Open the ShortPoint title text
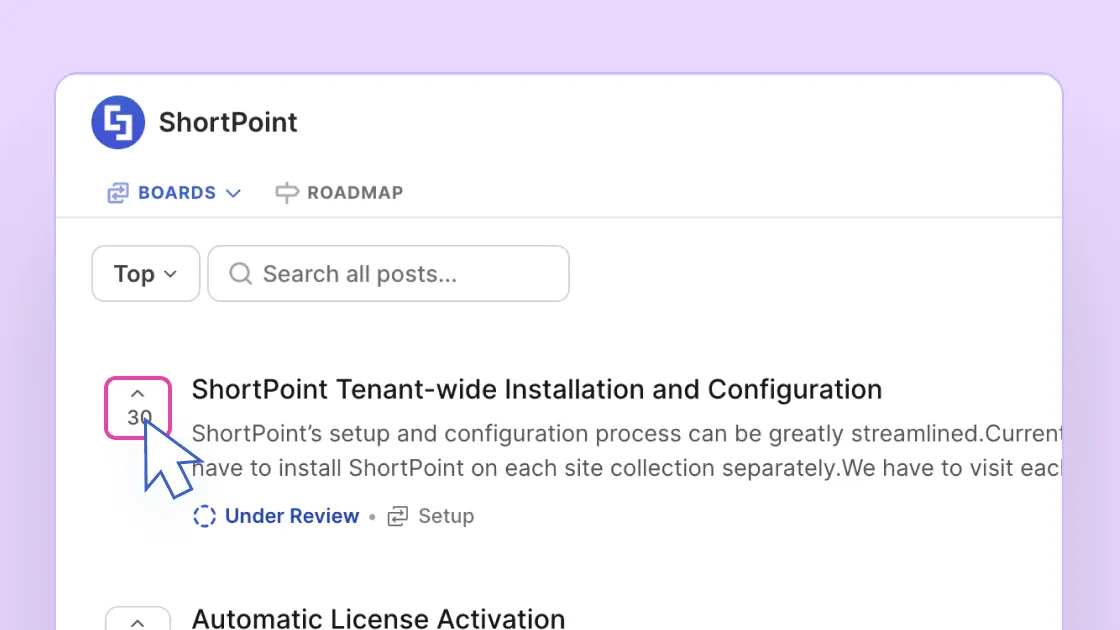The height and width of the screenshot is (630, 1120). point(228,122)
